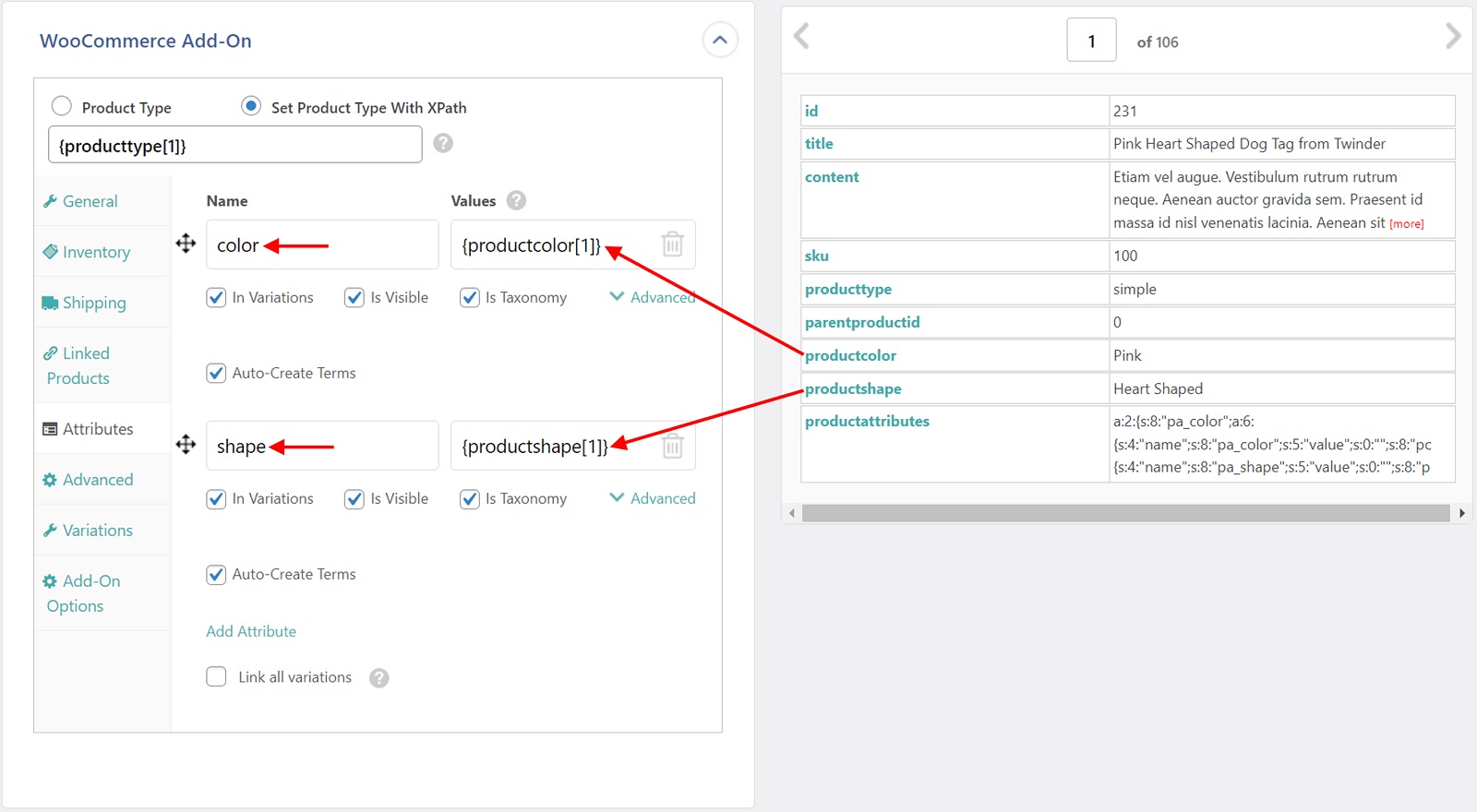1477x812 pixels.
Task: Delete the color attribute with trash icon
Action: point(673,245)
